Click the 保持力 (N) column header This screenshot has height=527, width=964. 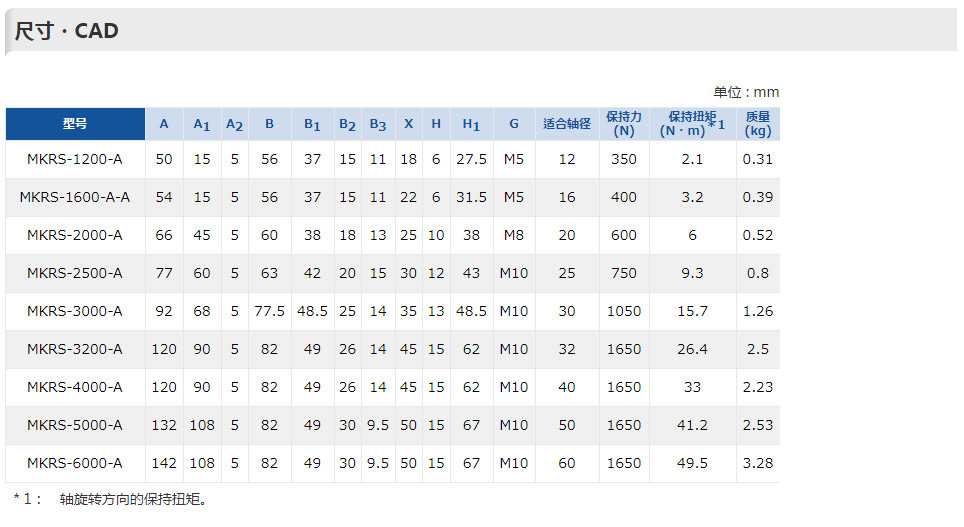point(623,124)
